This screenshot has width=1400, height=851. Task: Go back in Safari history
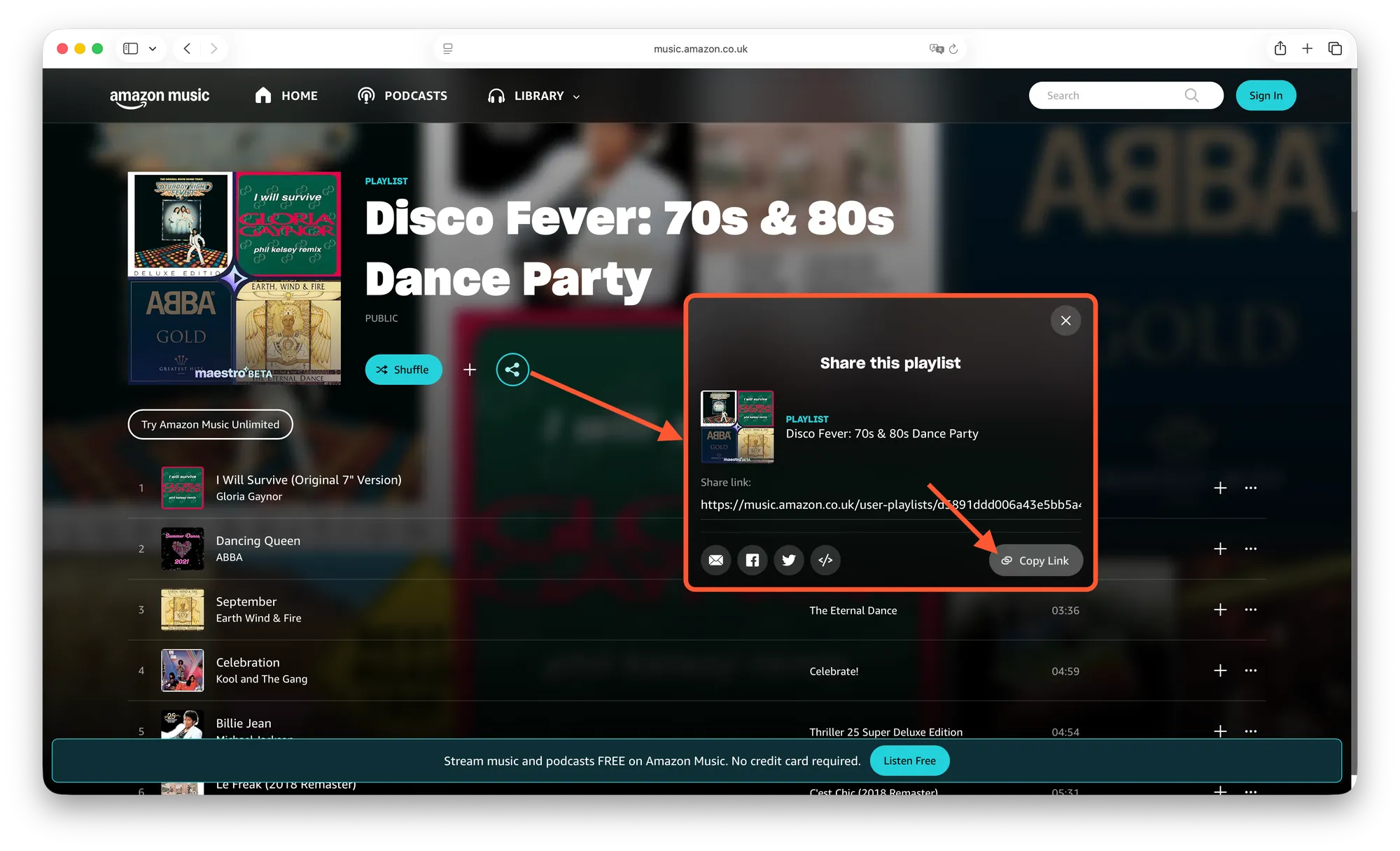[187, 48]
